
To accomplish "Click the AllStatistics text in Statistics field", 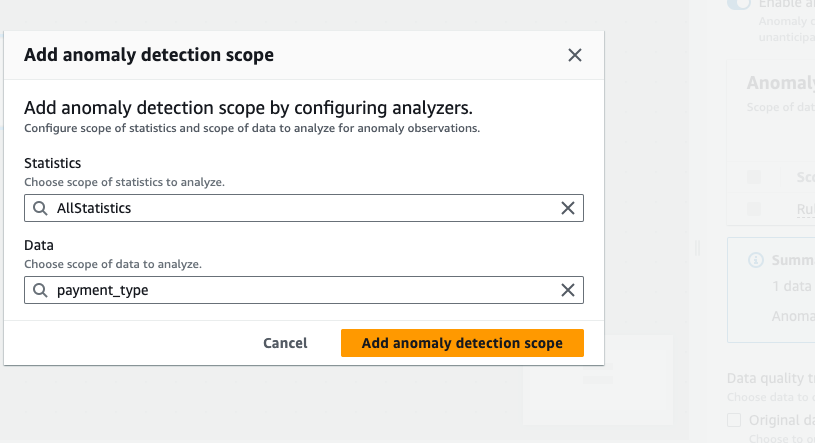I will point(94,208).
